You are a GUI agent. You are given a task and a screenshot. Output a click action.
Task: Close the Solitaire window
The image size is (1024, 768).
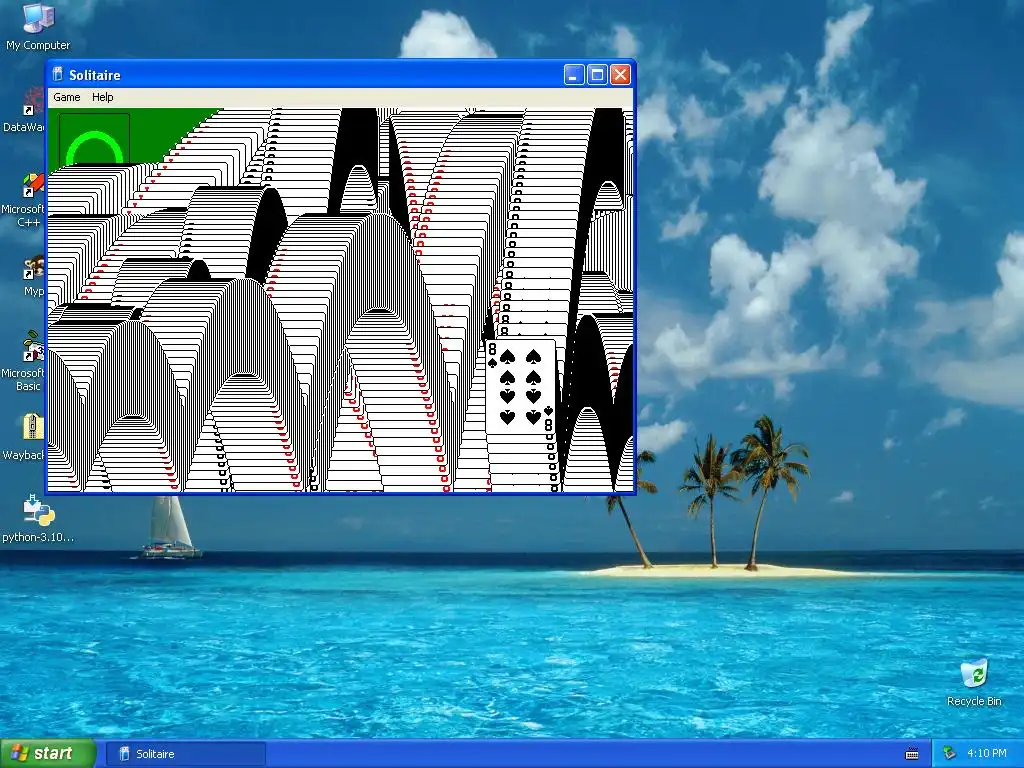pos(620,75)
